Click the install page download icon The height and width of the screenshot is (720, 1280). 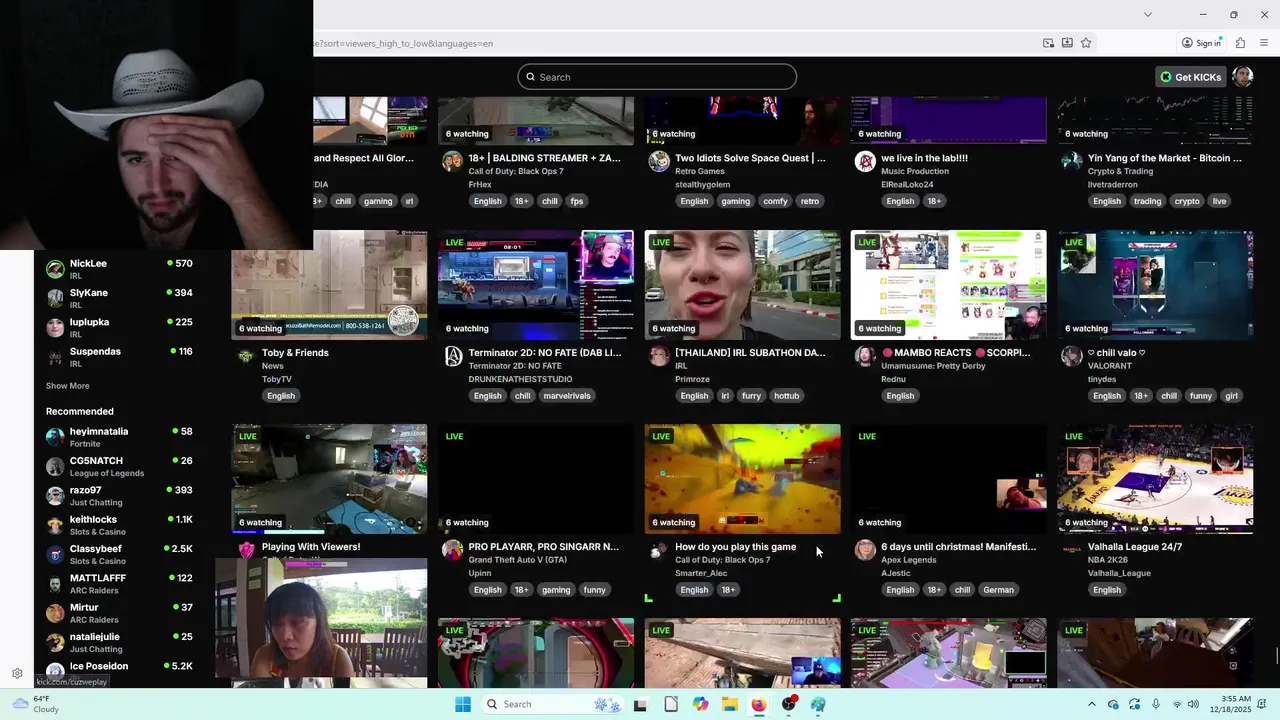pos(1067,43)
